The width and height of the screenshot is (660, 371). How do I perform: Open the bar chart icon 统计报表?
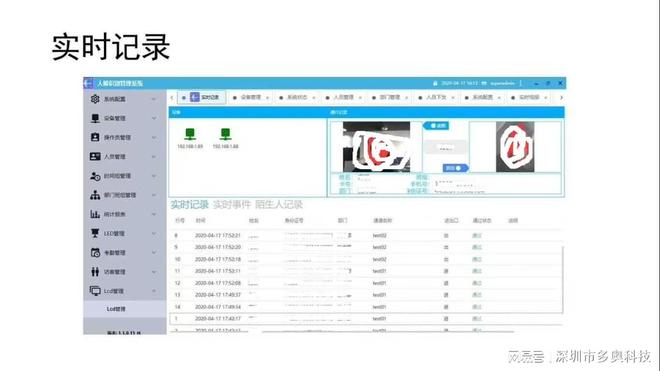(x=95, y=214)
